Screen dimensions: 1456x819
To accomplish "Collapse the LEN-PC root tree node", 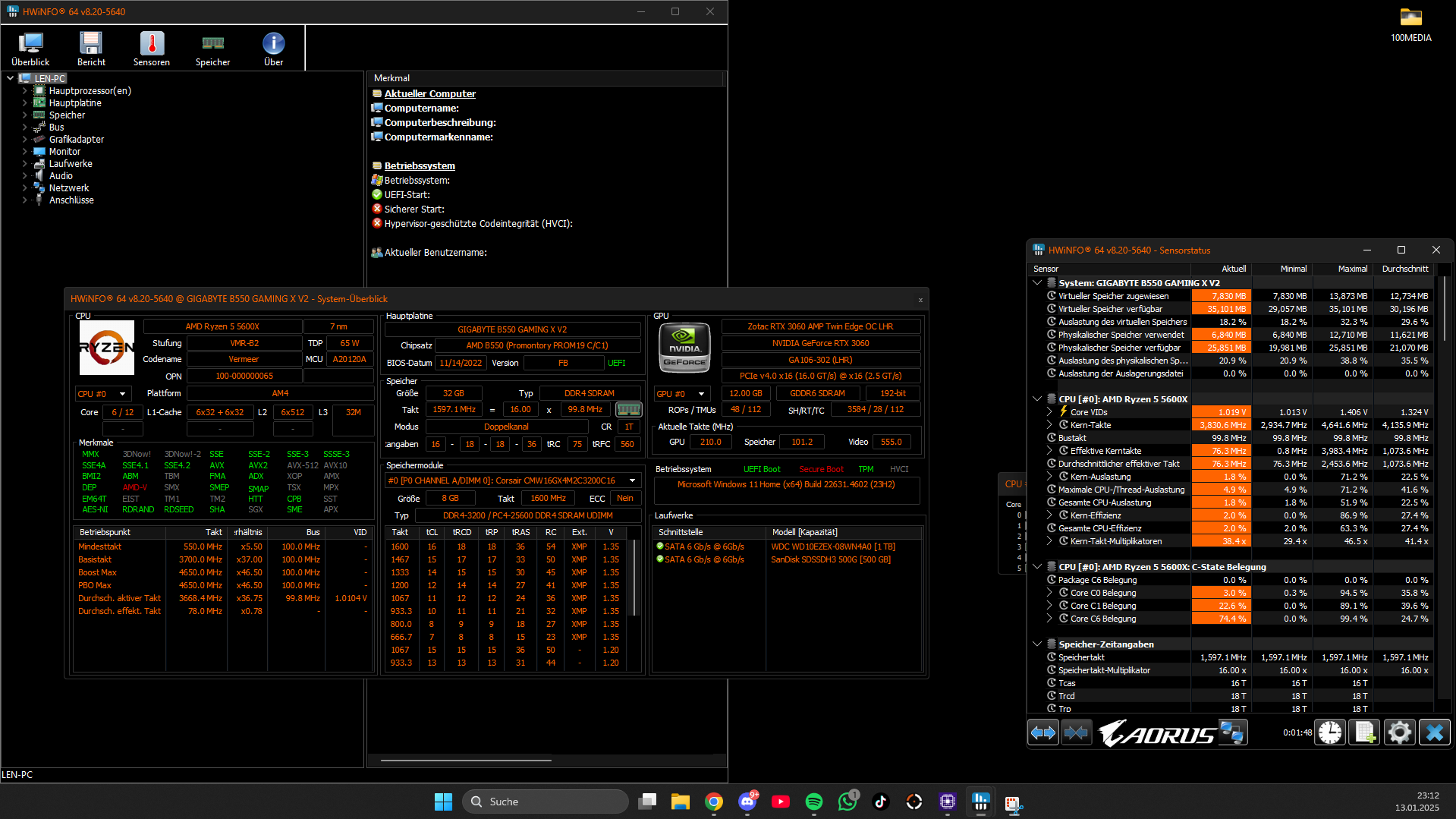I will point(11,78).
